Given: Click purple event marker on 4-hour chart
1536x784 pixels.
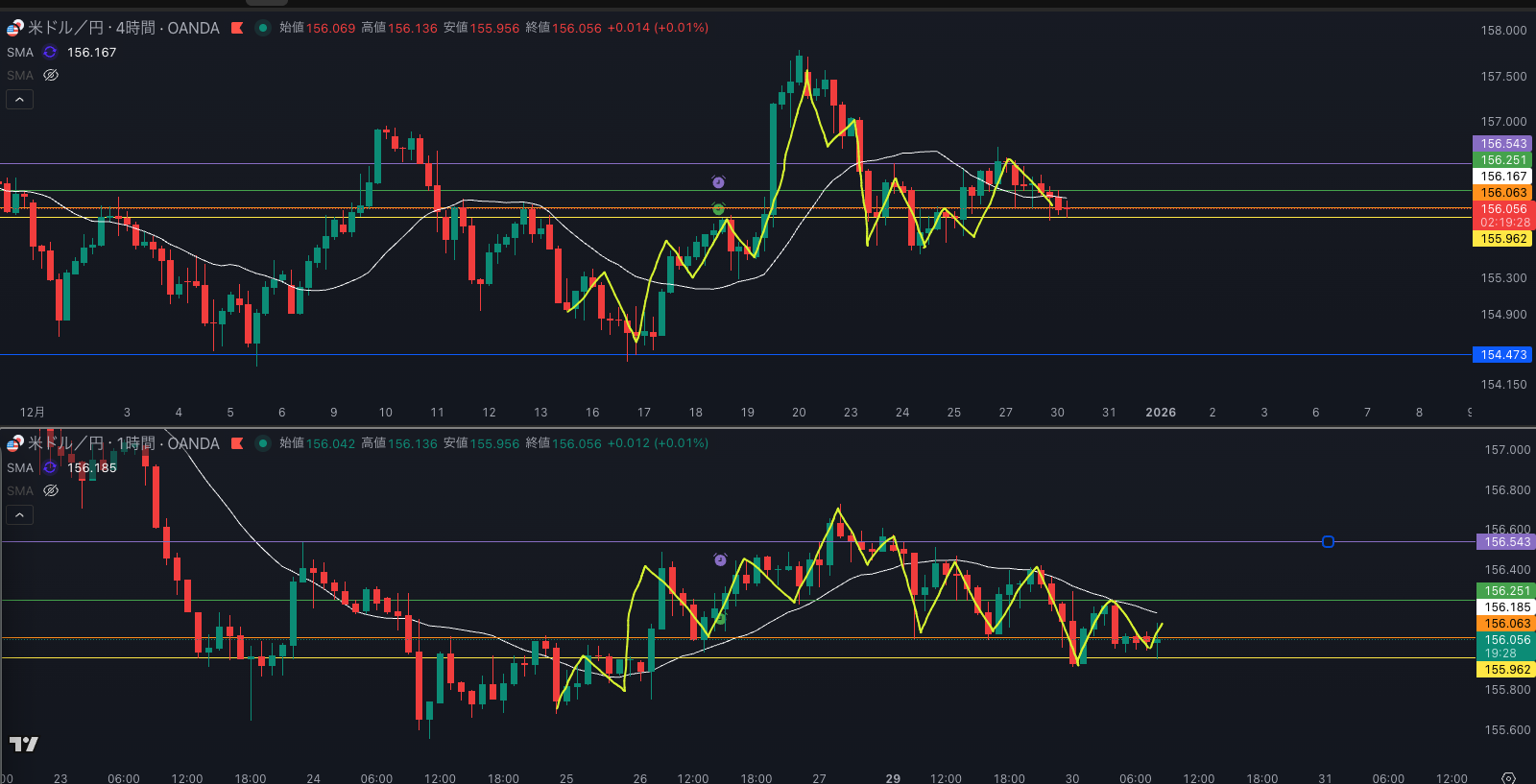Looking at the screenshot, I should pyautogui.click(x=718, y=182).
